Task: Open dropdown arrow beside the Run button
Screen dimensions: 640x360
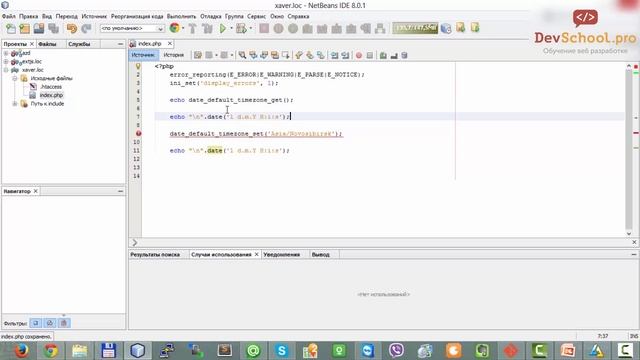Action: pos(231,29)
